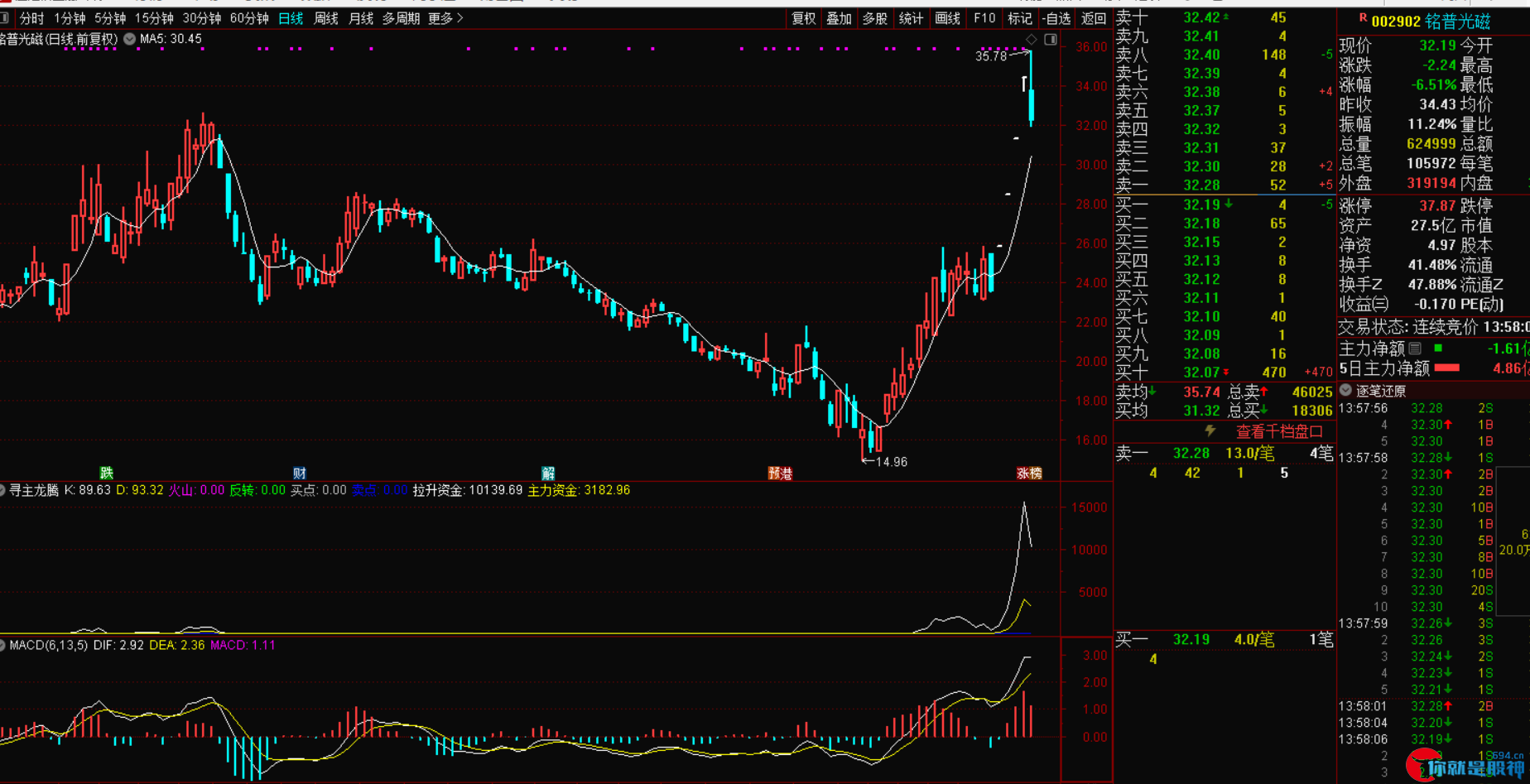Image resolution: width=1530 pixels, height=784 pixels.
Task: Click the diamond icon at chart top right
Action: pos(1031,39)
